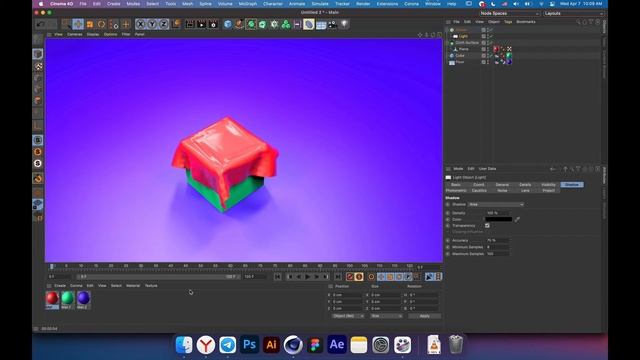Click the blue Cube primitive icon
This screenshot has width=640, height=360.
click(228, 24)
